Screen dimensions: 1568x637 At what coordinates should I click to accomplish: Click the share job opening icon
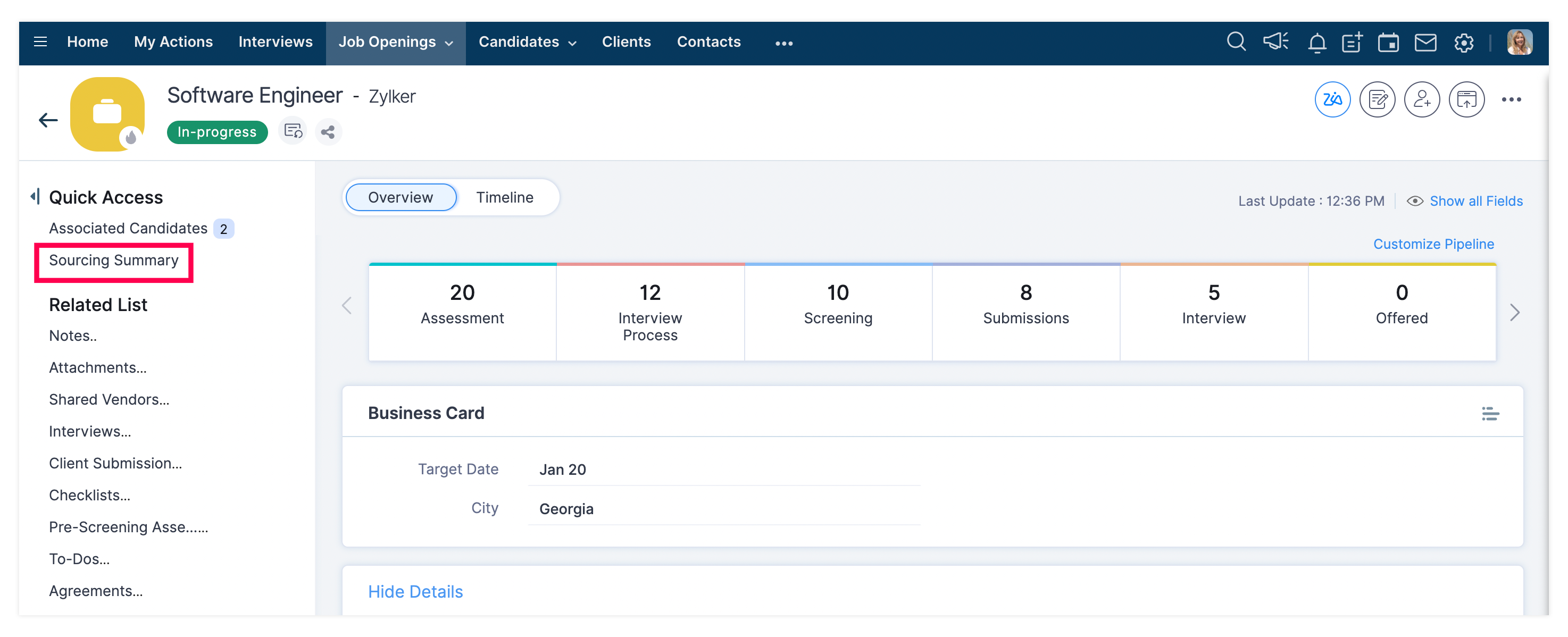[328, 132]
